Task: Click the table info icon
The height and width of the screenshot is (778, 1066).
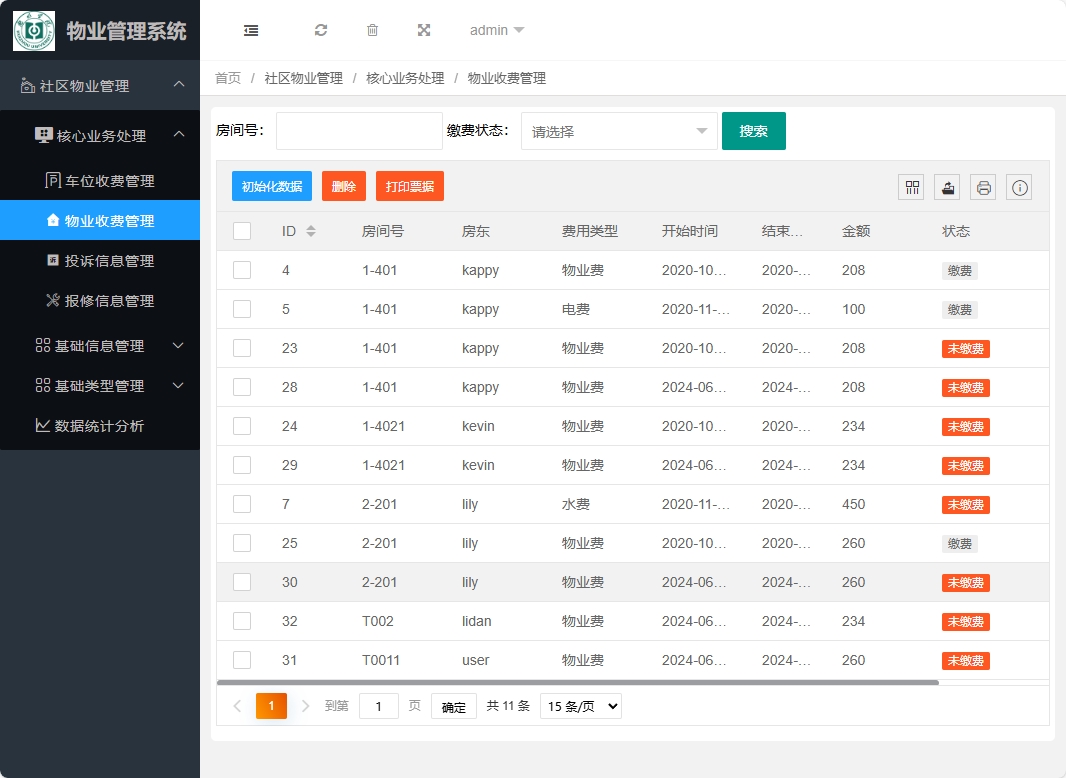Action: (x=1018, y=187)
